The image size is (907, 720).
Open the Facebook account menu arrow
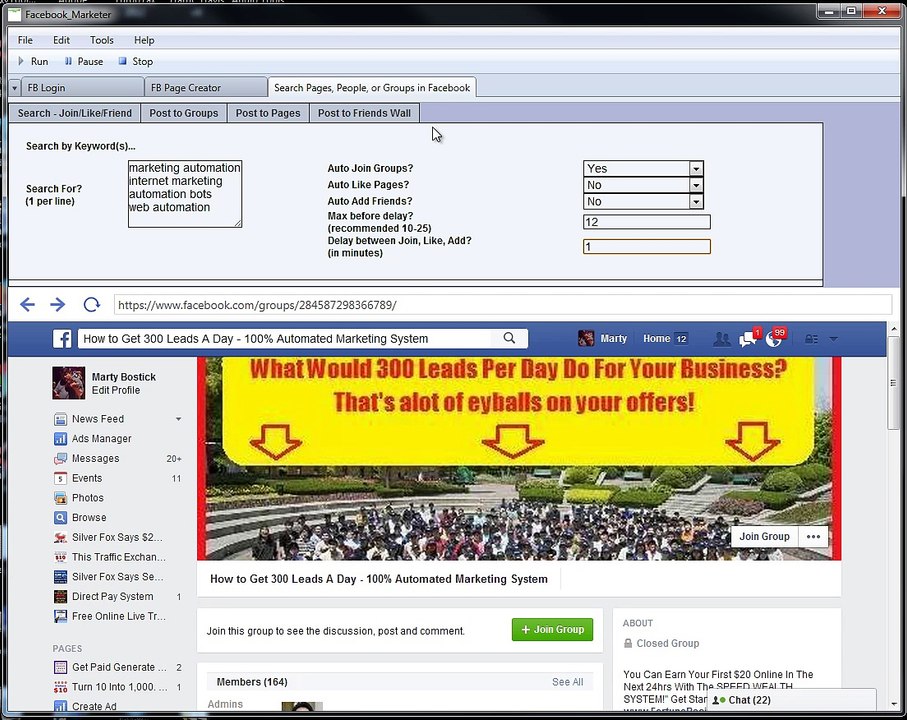pyautogui.click(x=834, y=339)
